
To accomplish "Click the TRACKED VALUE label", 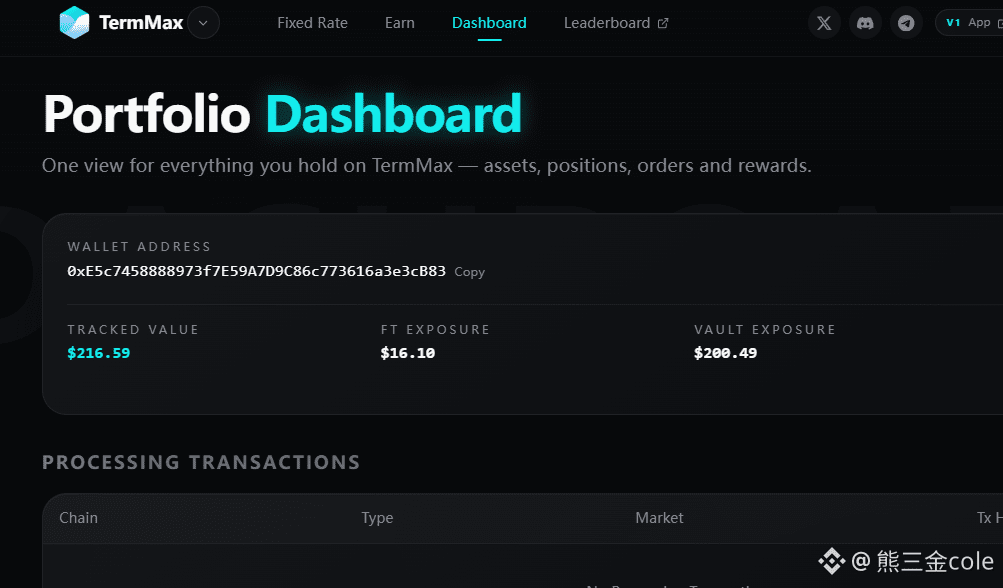I will [133, 330].
